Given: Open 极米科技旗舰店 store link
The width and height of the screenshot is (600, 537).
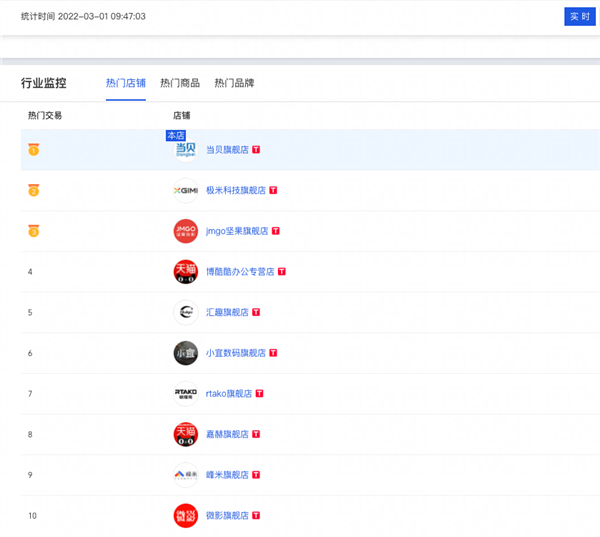Looking at the screenshot, I should 236,190.
